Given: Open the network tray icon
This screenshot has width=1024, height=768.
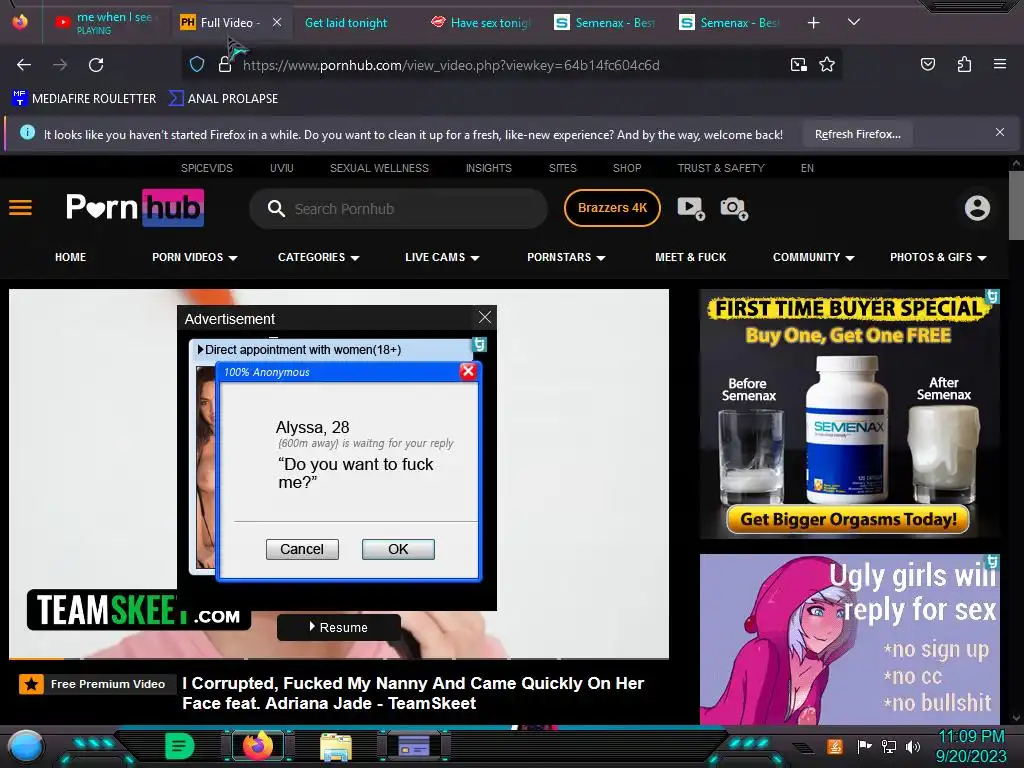Looking at the screenshot, I should [888, 746].
